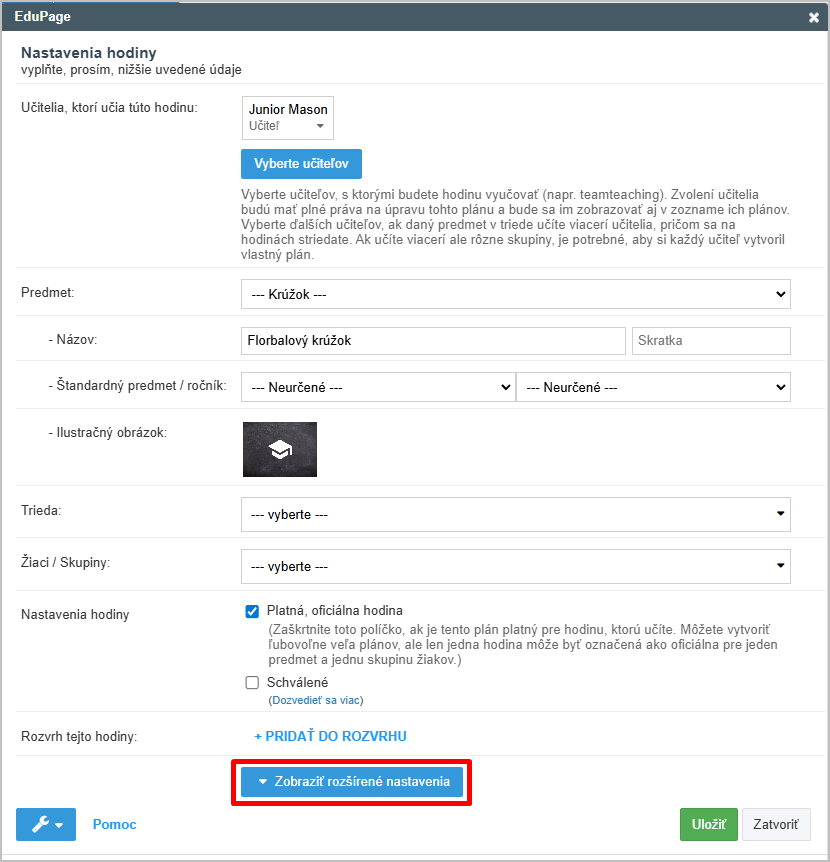This screenshot has width=830, height=862.
Task: Change Junior Mason's role dropdown
Action: [288, 126]
